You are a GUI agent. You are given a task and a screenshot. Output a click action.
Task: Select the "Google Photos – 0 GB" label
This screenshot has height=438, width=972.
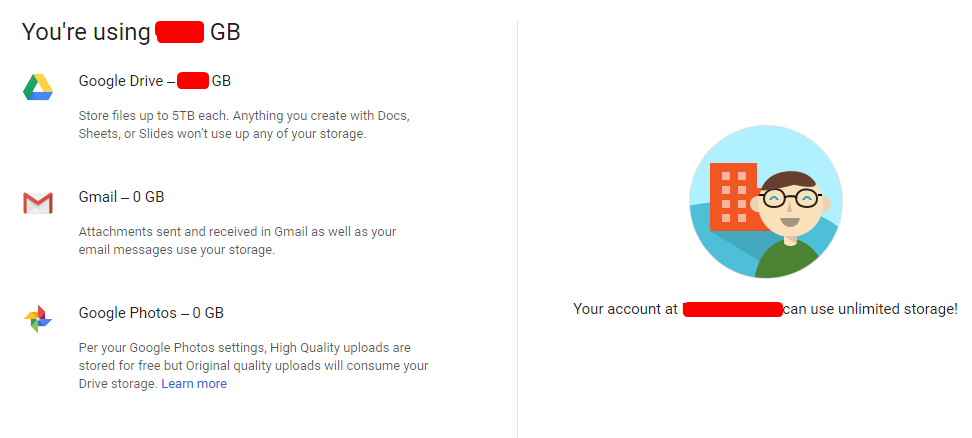click(x=151, y=313)
